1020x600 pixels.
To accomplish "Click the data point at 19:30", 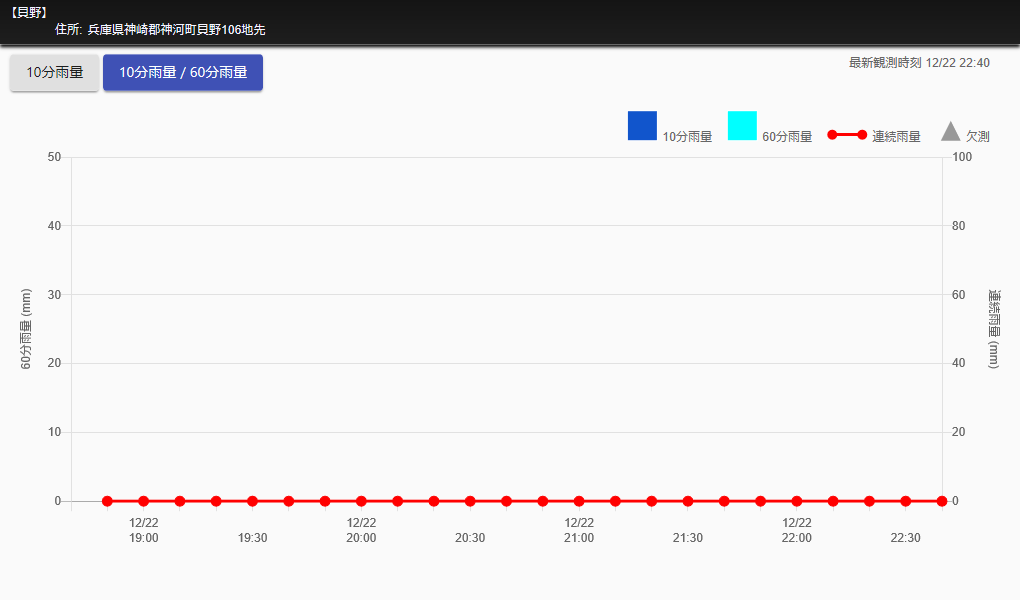I will pyautogui.click(x=252, y=501).
